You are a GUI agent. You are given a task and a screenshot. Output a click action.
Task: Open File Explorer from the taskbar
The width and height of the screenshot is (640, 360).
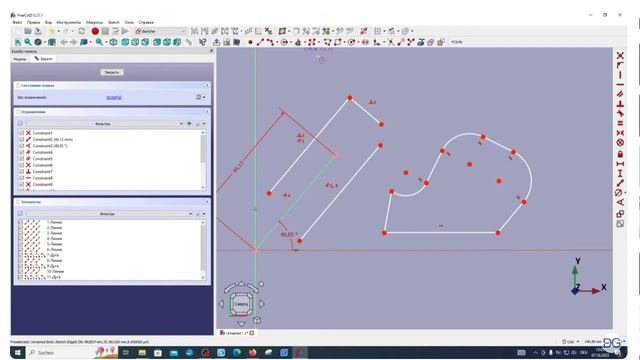(x=142, y=352)
